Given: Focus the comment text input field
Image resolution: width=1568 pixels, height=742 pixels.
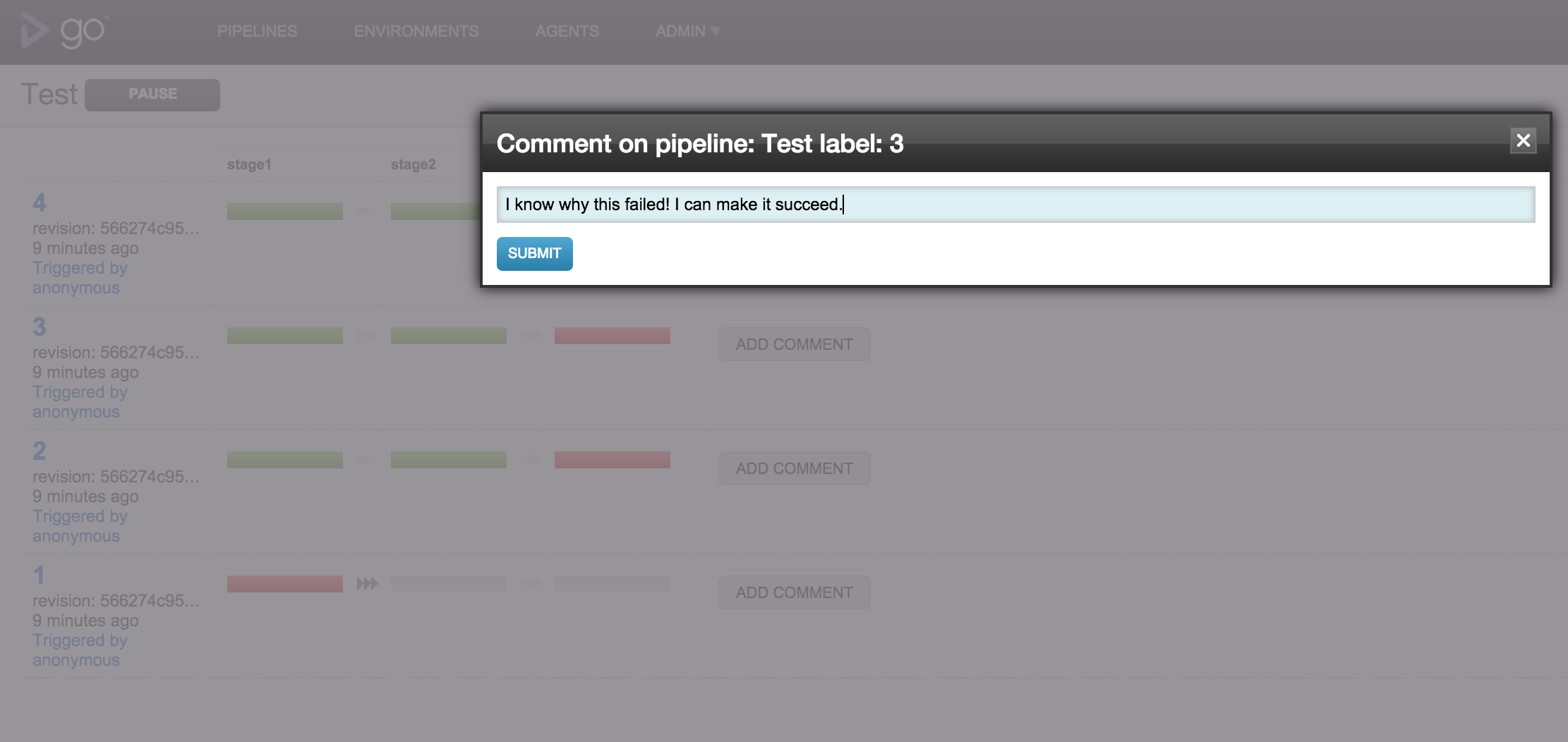Looking at the screenshot, I should click(x=1016, y=205).
